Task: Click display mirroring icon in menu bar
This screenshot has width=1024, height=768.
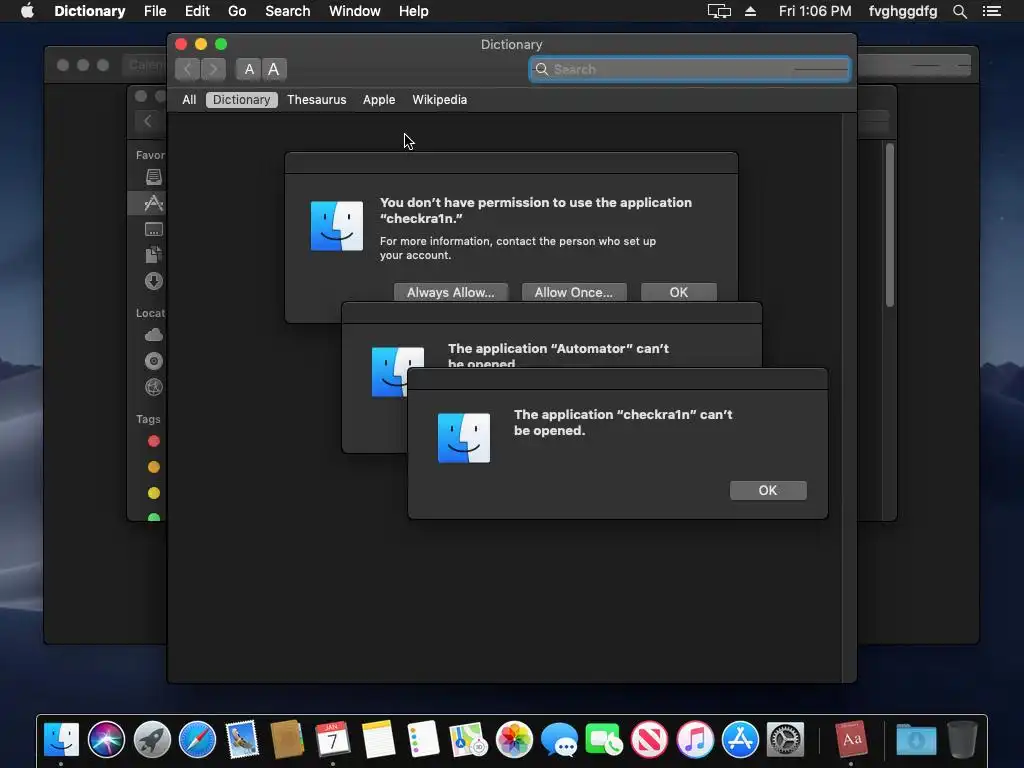Action: 719,11
